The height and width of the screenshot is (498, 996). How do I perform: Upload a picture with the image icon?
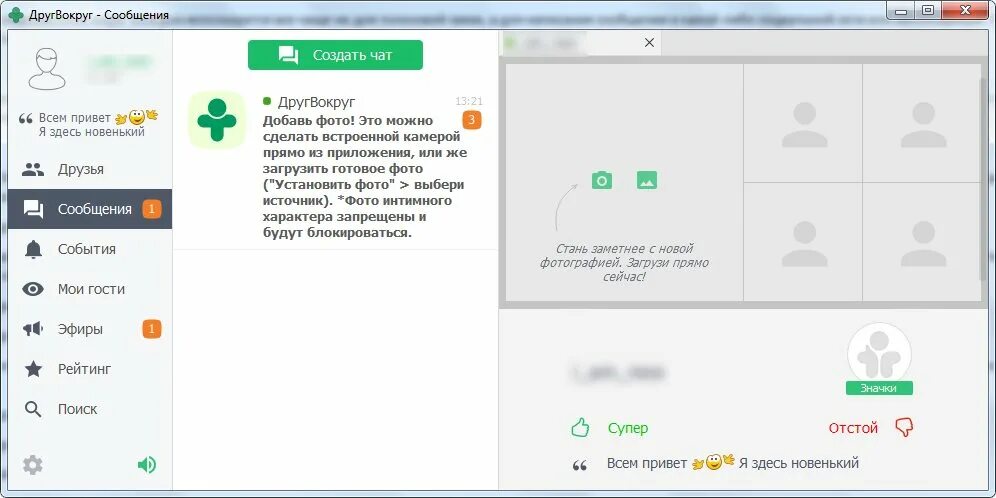tap(647, 180)
